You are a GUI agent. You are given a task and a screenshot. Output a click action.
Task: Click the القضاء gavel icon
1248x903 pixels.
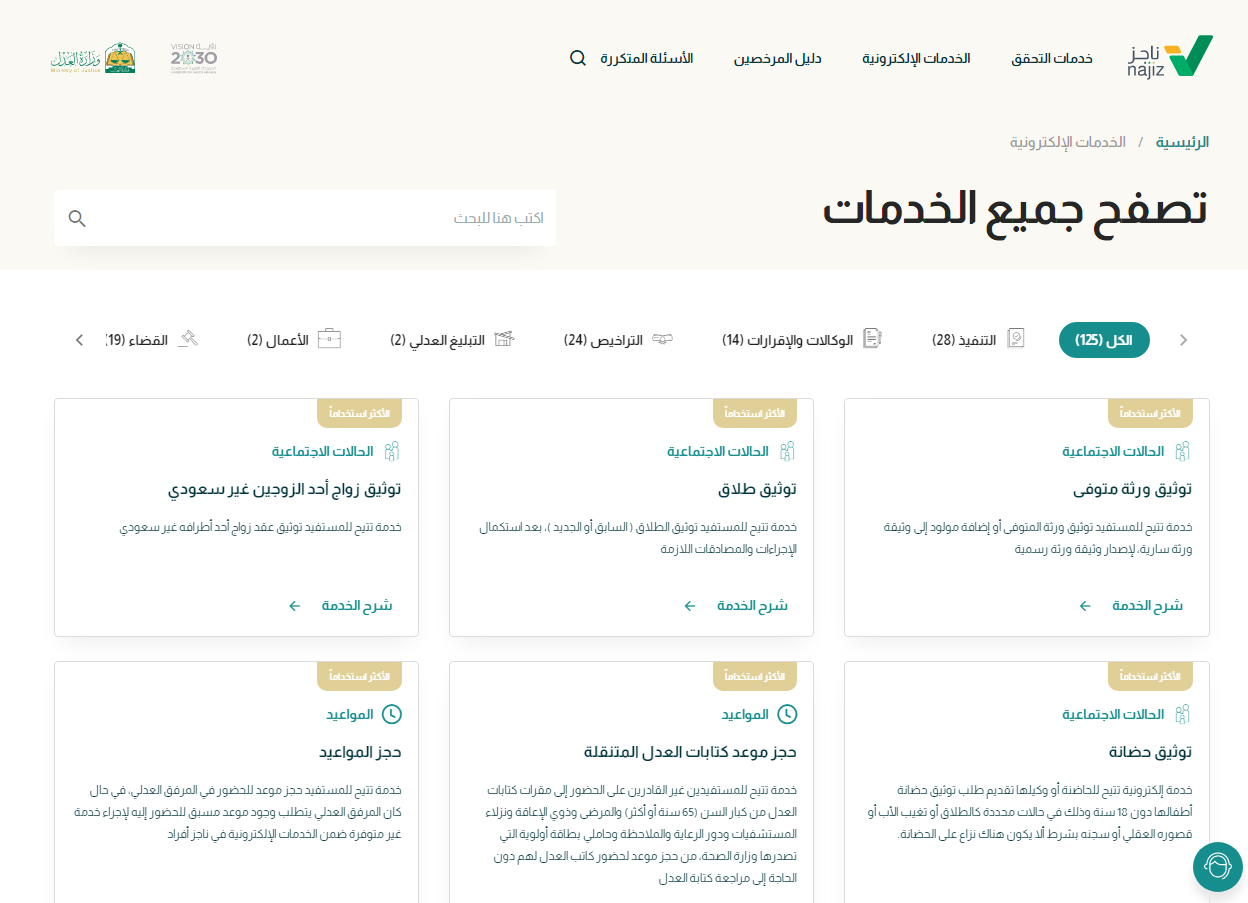point(188,339)
